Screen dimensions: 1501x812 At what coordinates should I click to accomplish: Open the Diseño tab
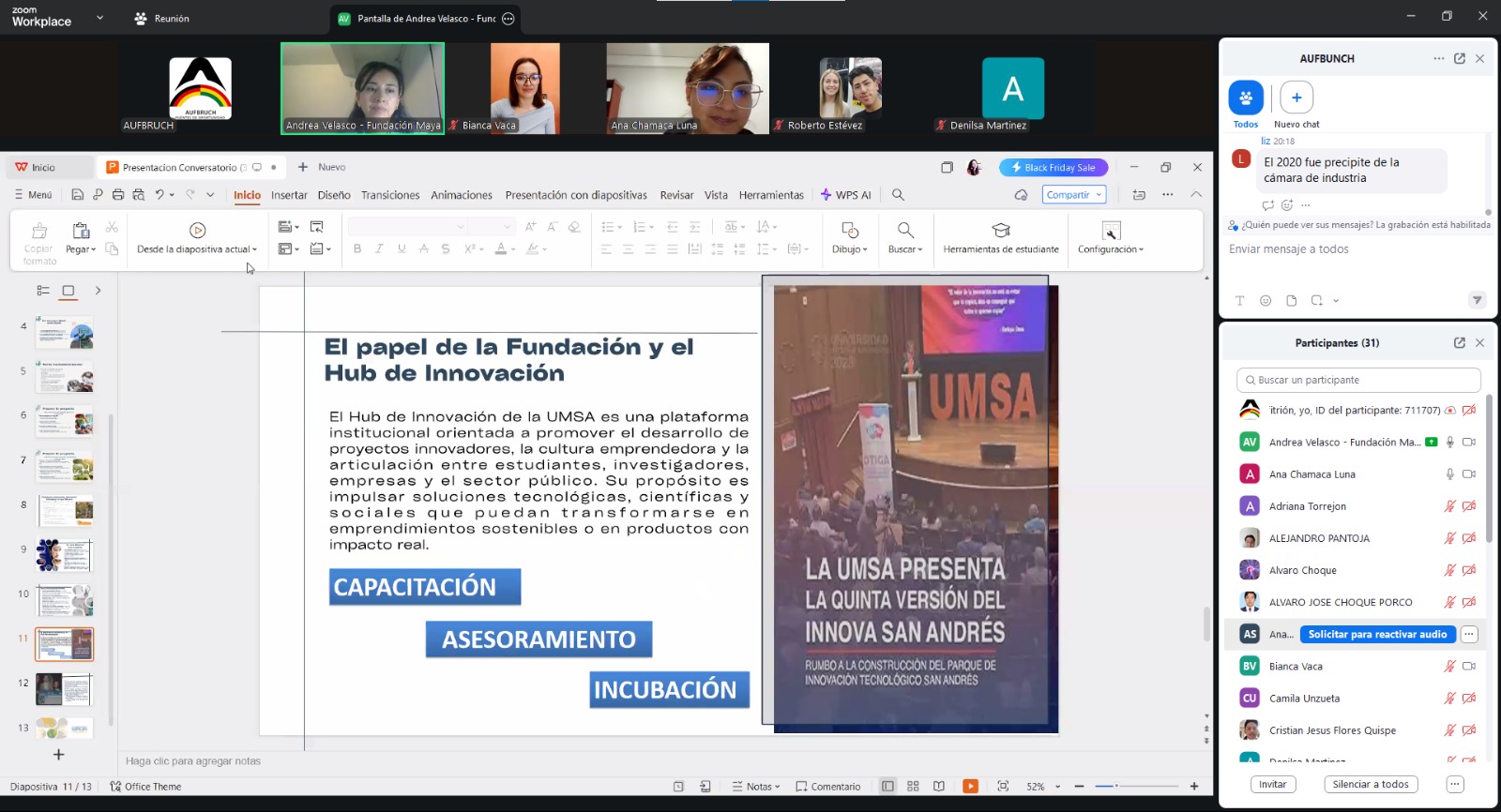click(334, 195)
